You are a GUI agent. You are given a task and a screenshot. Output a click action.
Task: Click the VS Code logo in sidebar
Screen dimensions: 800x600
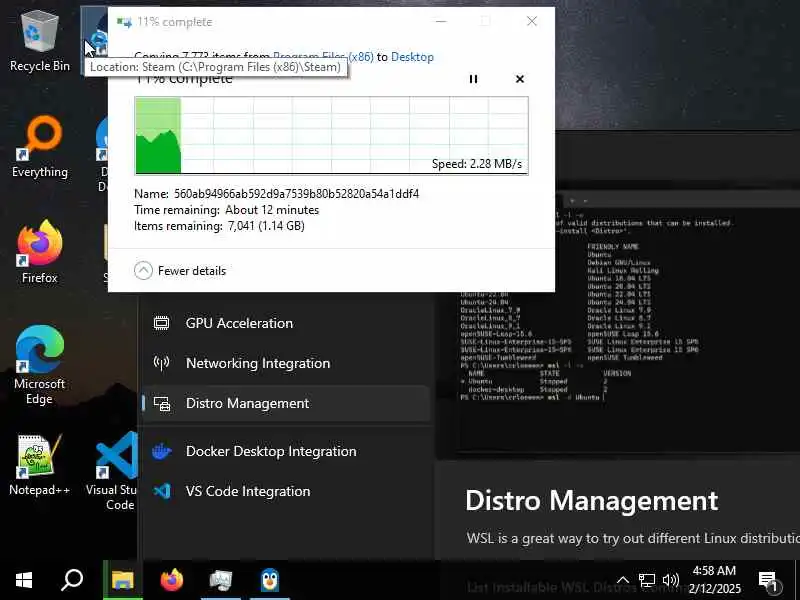[x=162, y=491]
